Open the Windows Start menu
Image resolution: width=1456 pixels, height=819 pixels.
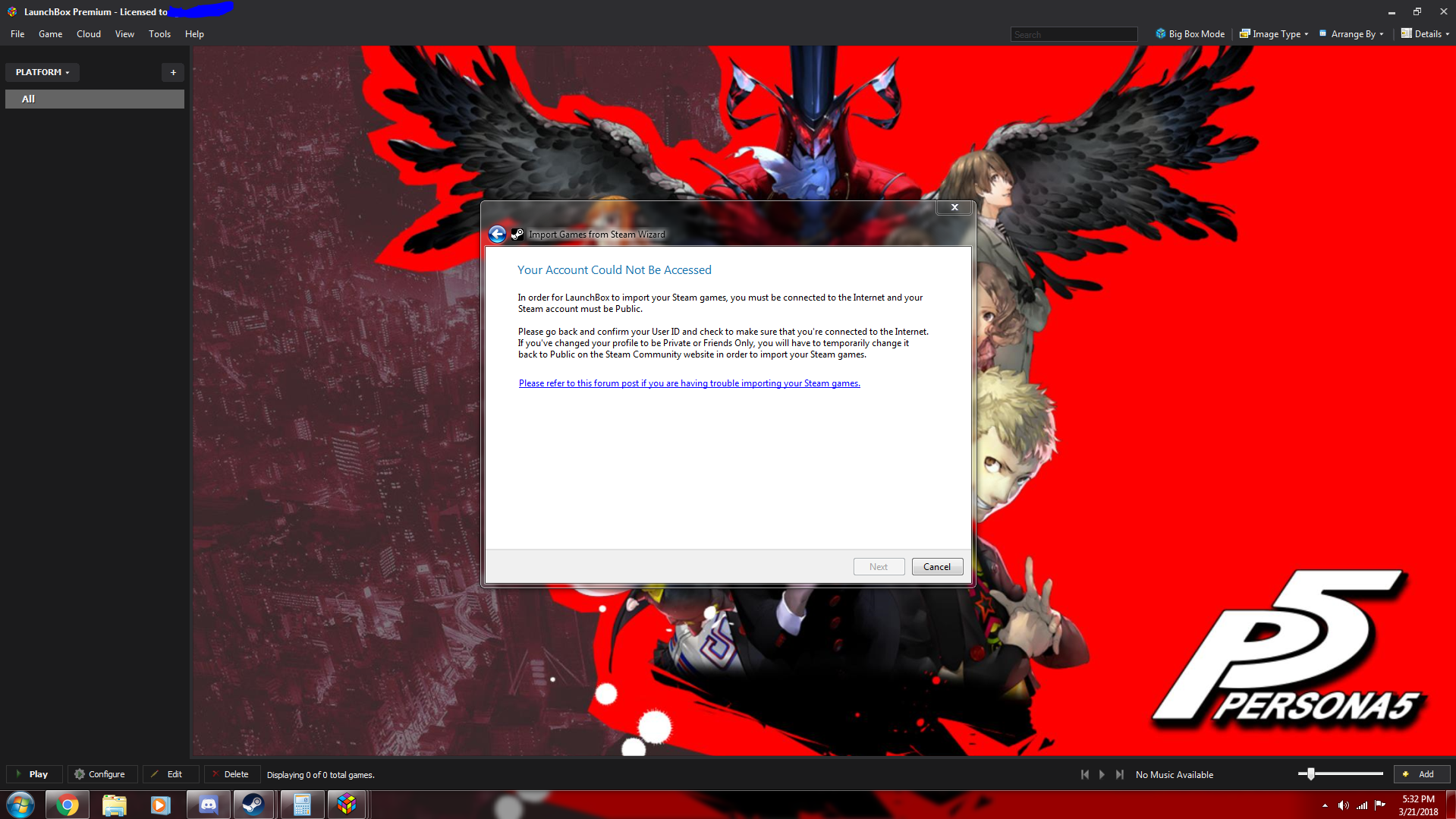tap(20, 805)
